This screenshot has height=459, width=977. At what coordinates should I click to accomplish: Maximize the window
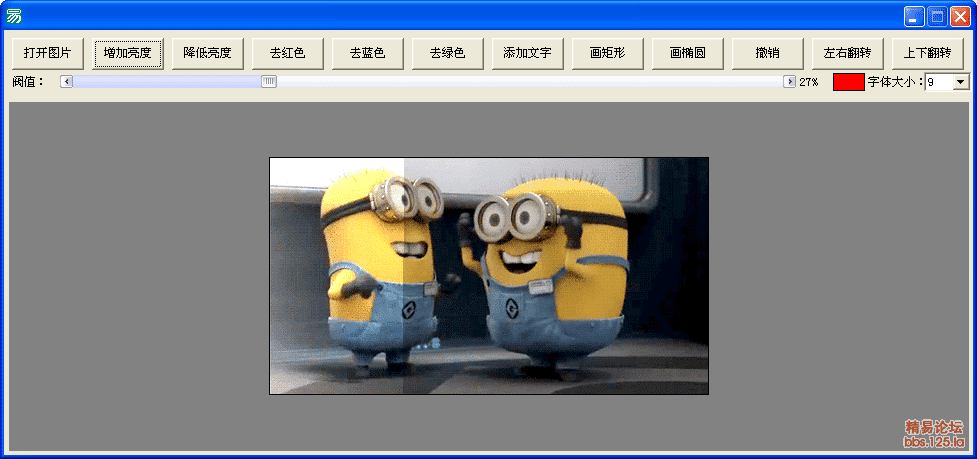(937, 17)
